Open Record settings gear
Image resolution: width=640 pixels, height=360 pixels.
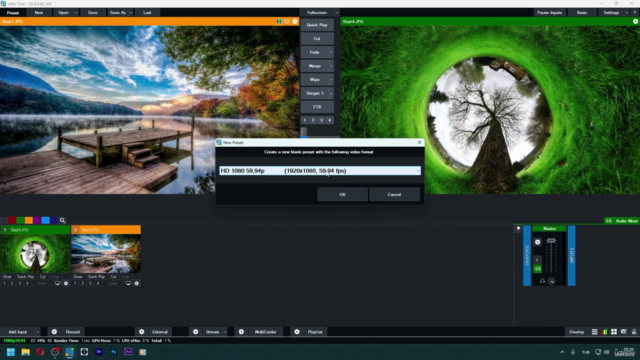click(x=54, y=332)
